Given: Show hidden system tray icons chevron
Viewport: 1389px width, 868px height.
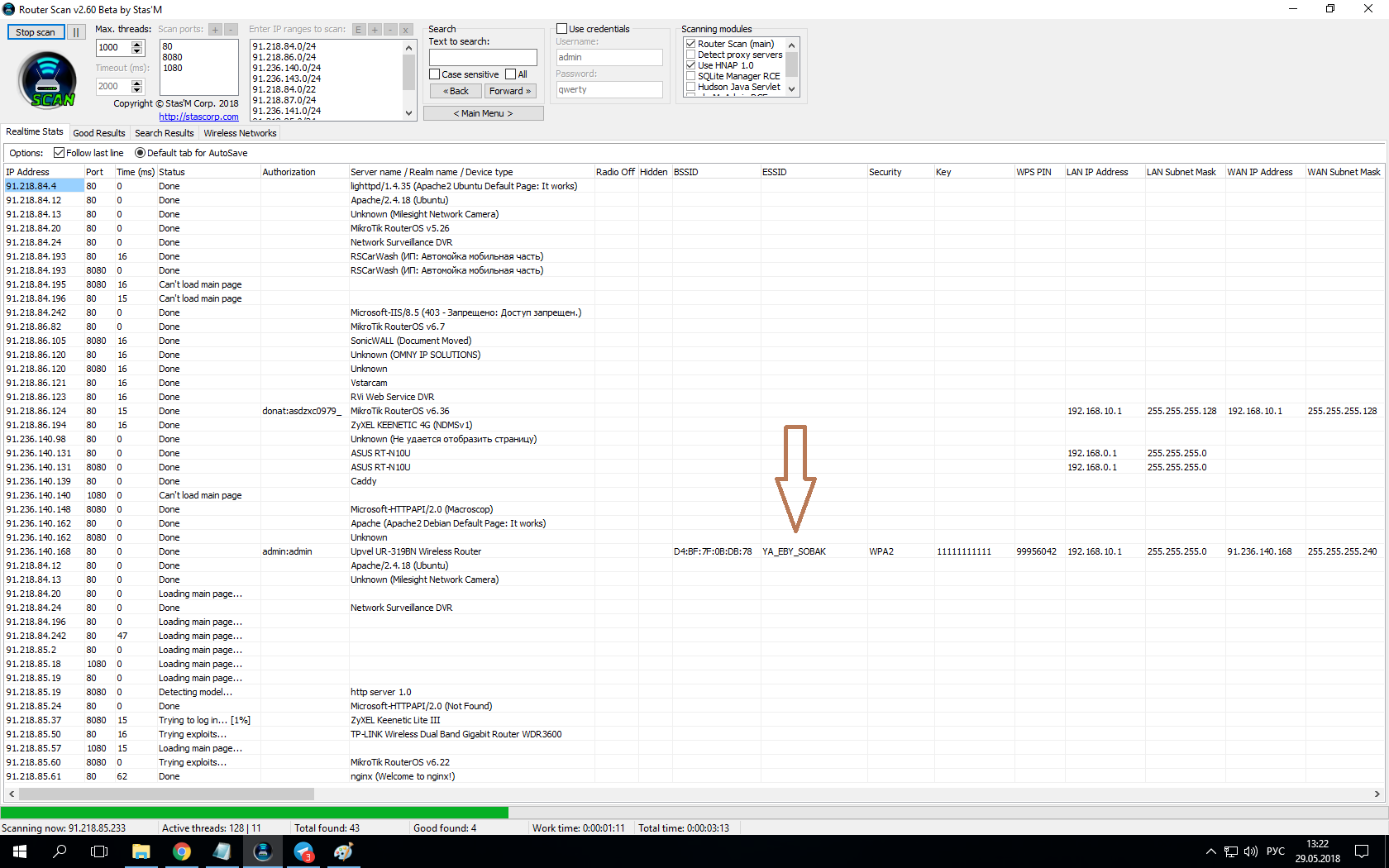Looking at the screenshot, I should click(1210, 851).
